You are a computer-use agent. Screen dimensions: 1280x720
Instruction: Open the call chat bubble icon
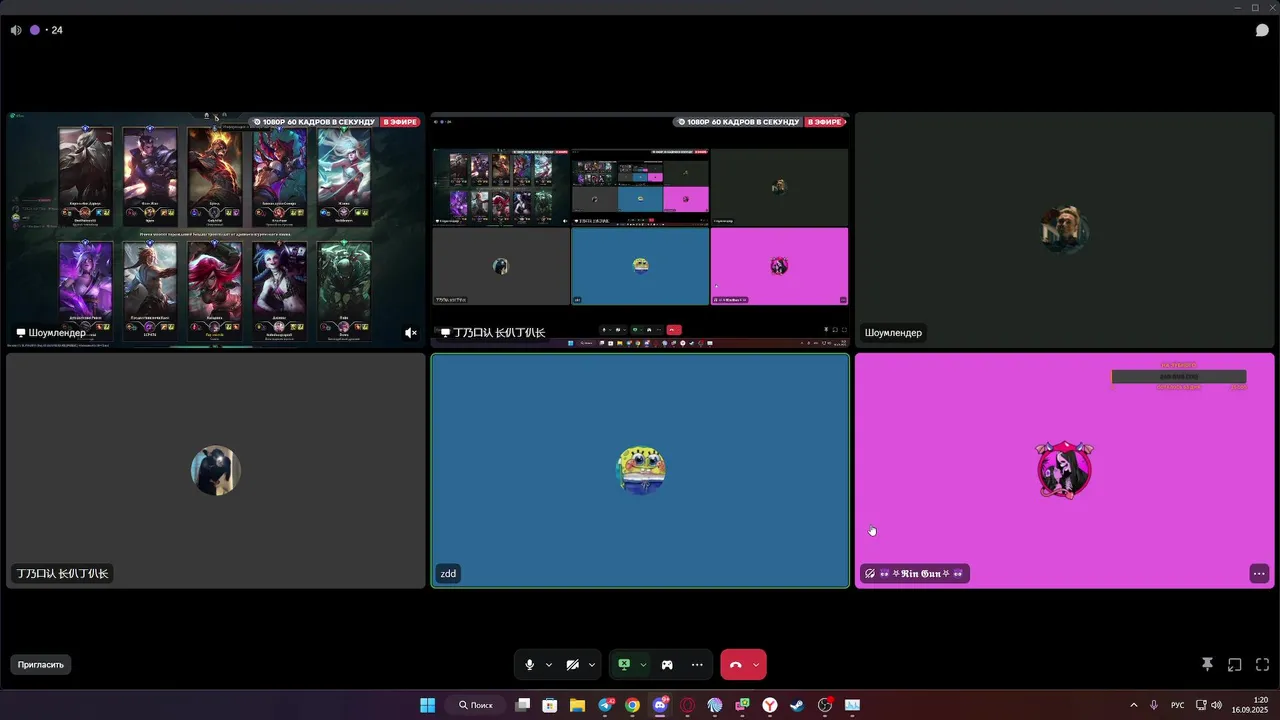[x=1262, y=30]
